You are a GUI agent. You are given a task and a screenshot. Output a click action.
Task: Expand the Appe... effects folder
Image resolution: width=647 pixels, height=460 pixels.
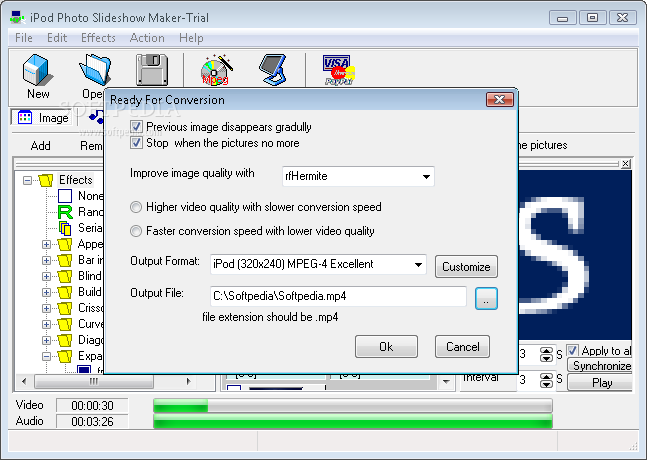[46, 244]
